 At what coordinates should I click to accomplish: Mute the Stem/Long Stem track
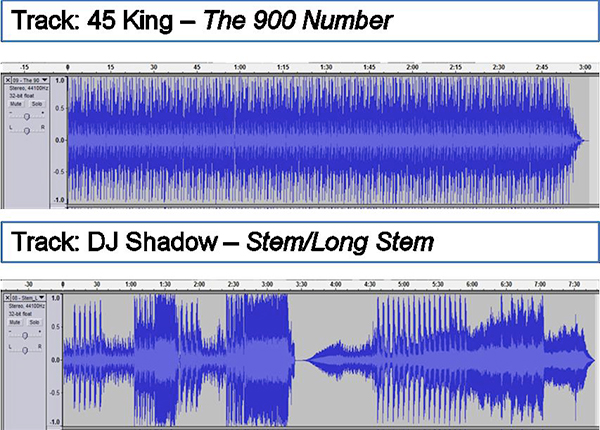15,322
